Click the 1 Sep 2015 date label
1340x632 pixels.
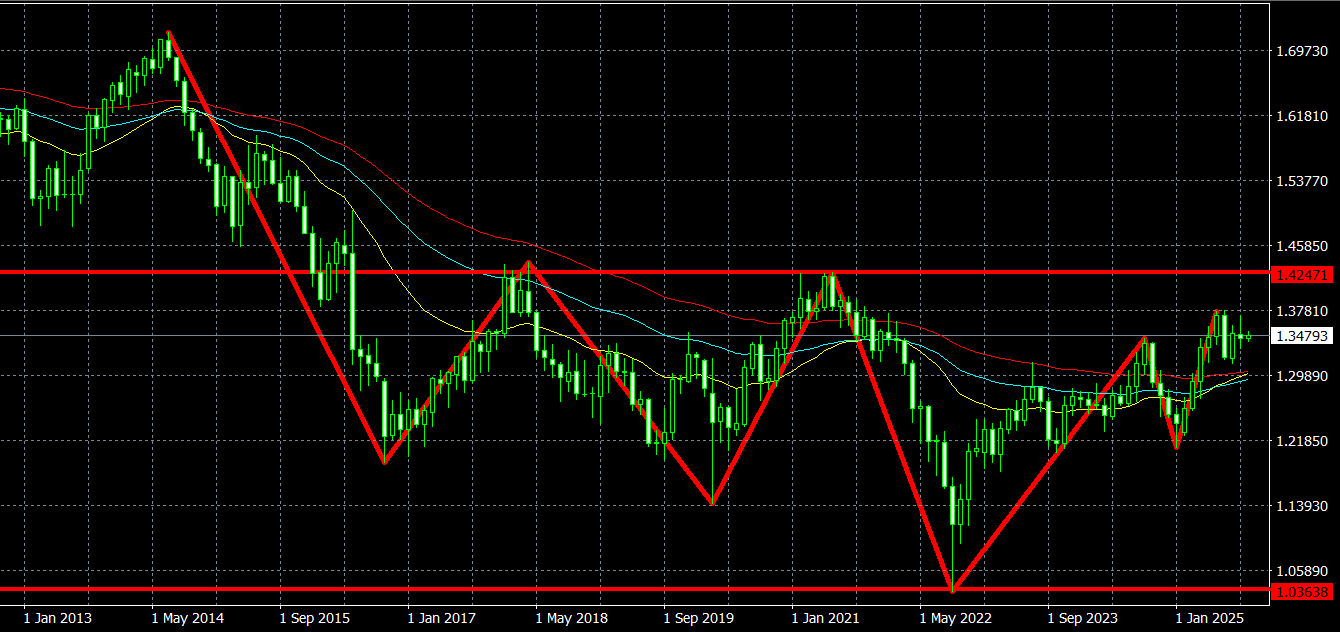pyautogui.click(x=314, y=619)
